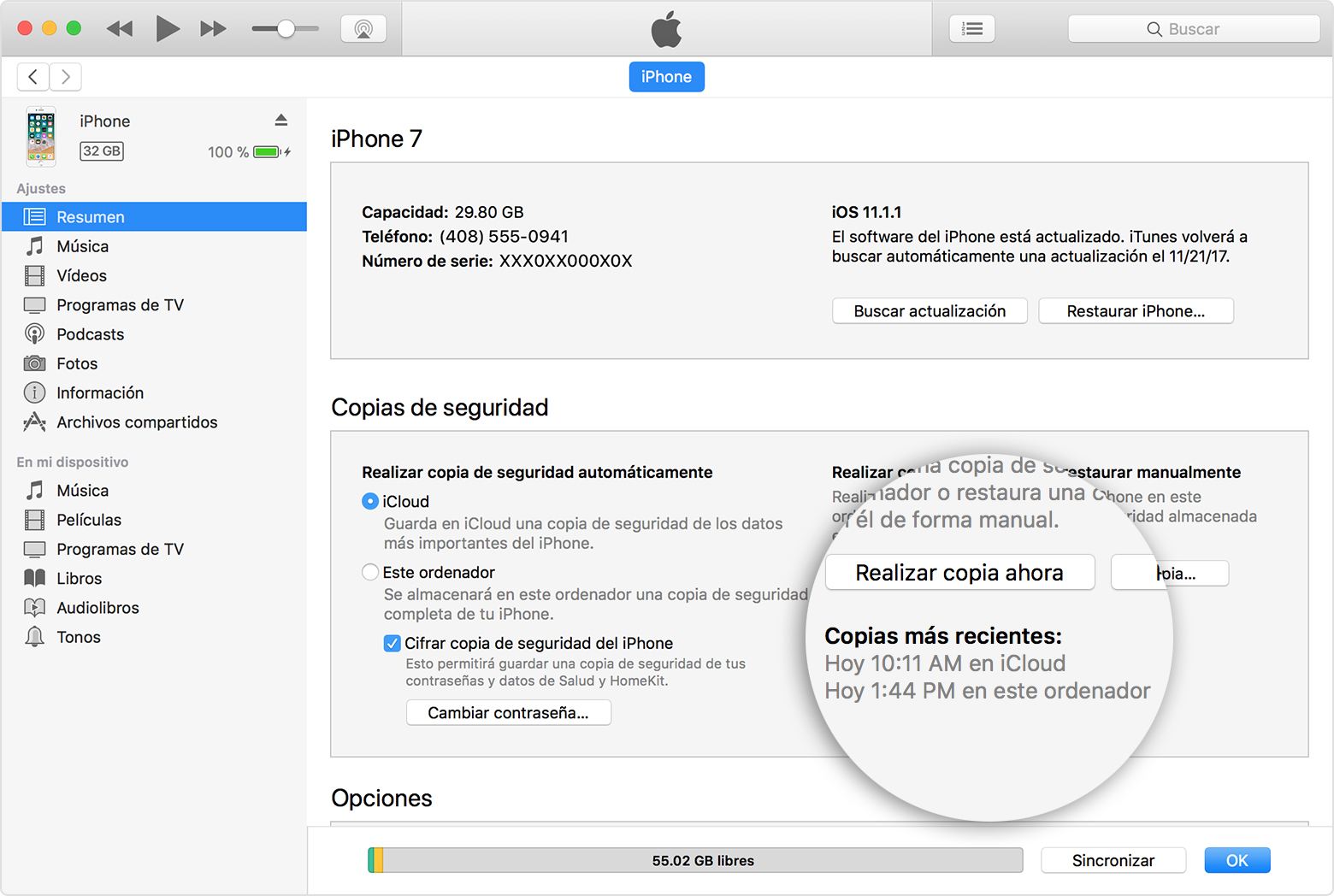Go forward with the right arrow
This screenshot has height=896, width=1334.
point(66,77)
